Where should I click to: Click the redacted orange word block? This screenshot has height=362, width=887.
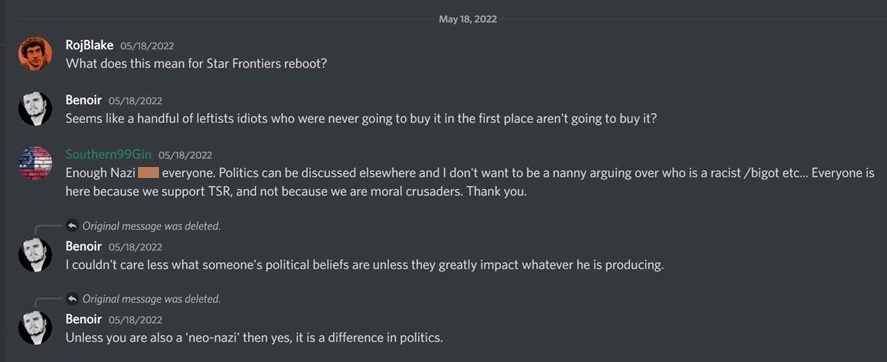[148, 173]
